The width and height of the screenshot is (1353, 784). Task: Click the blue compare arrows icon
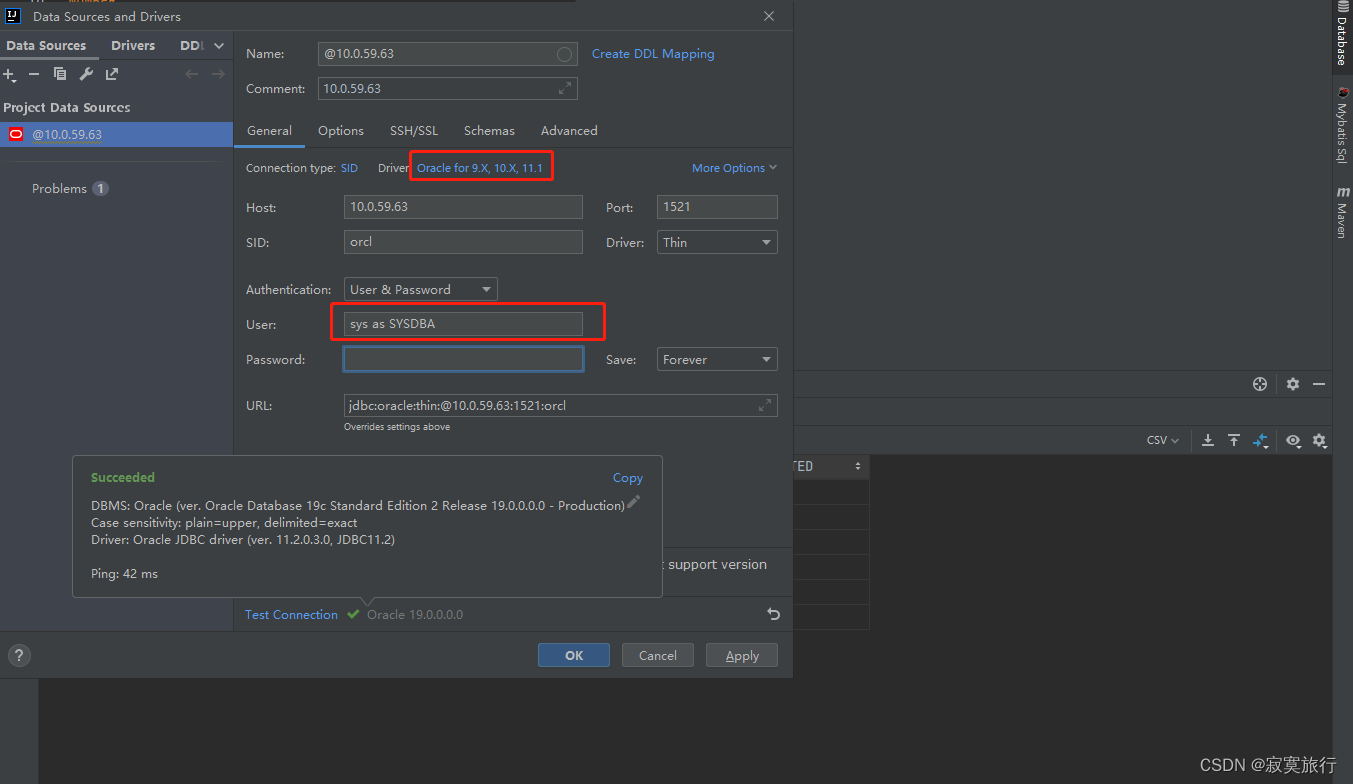coord(1261,440)
